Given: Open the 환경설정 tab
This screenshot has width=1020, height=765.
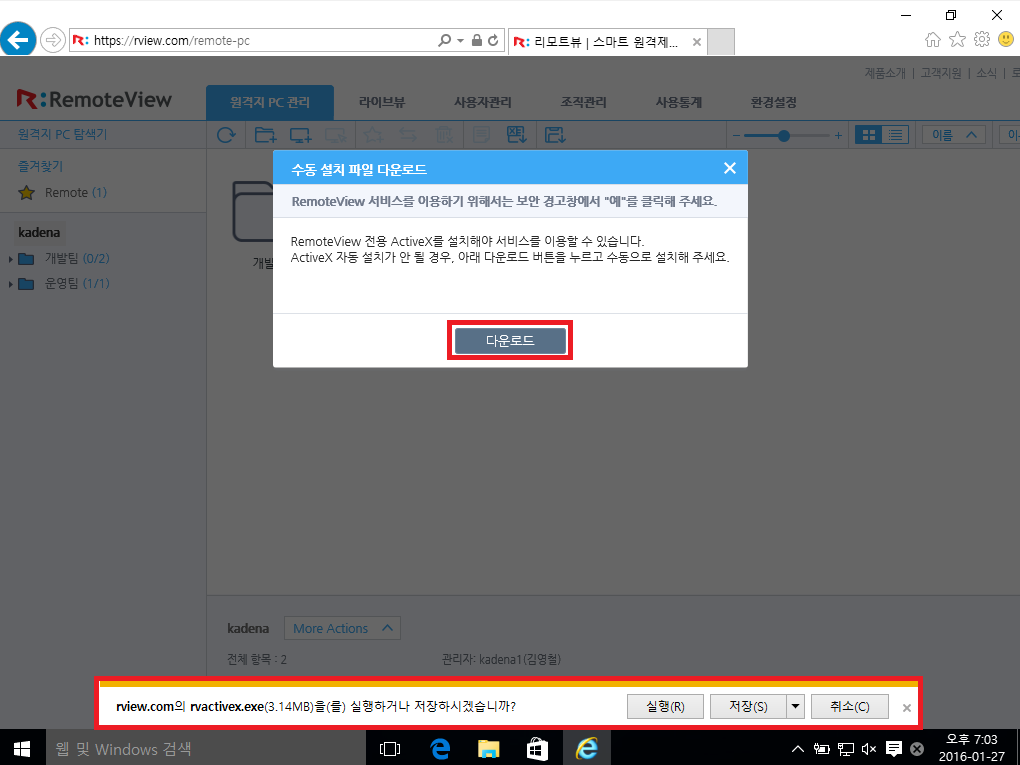Looking at the screenshot, I should pyautogui.click(x=773, y=103).
